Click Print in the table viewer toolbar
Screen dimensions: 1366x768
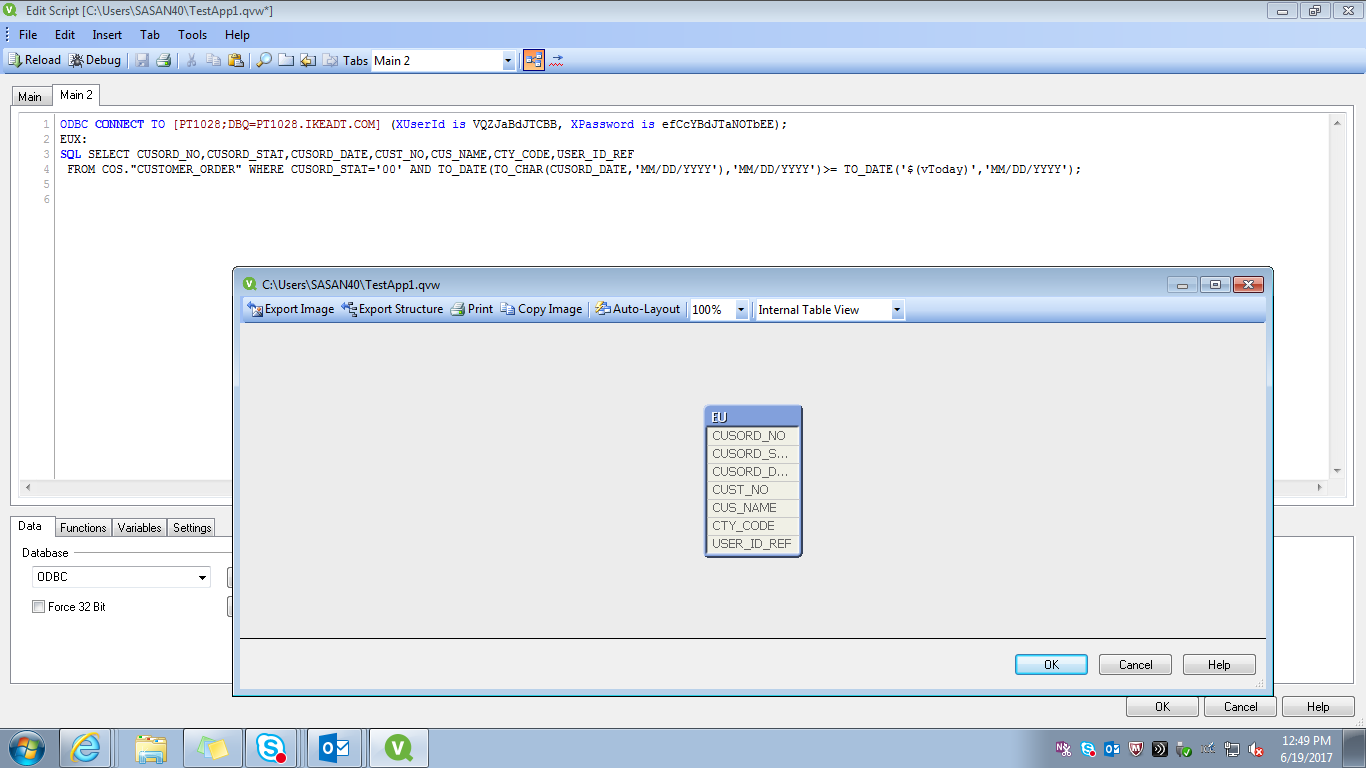(x=472, y=309)
